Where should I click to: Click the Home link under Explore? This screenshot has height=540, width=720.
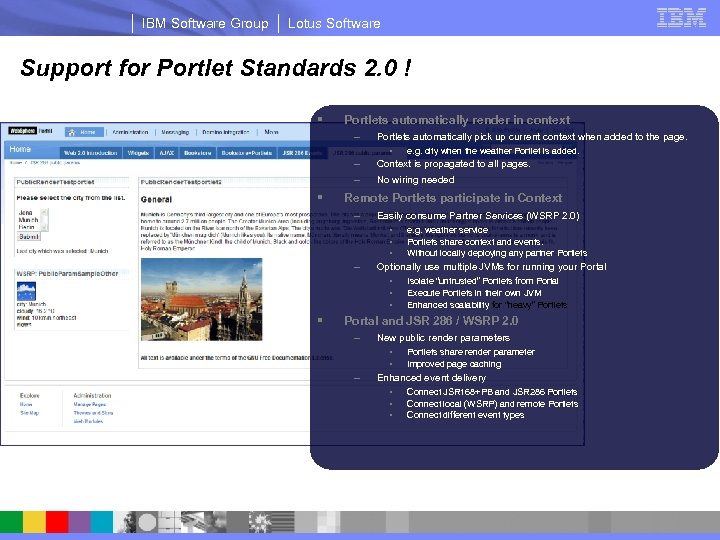coord(26,405)
